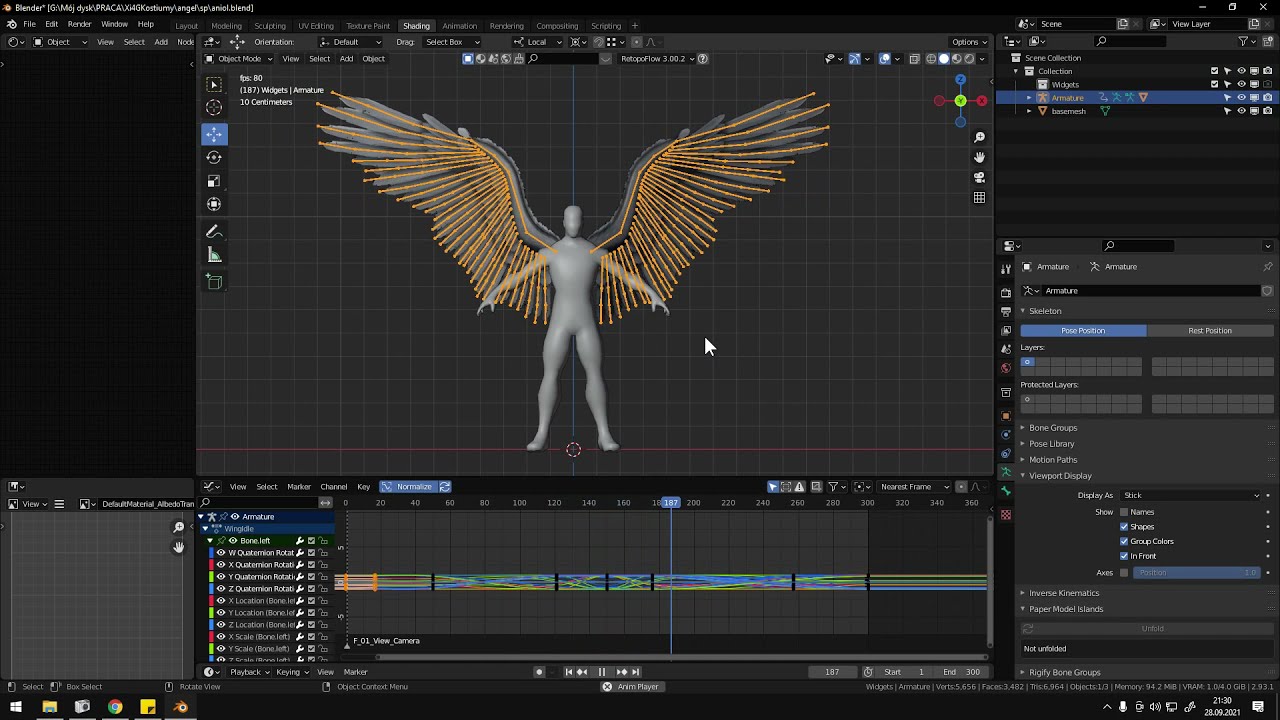Click the RetopoFlow help question icon

click(x=702, y=58)
